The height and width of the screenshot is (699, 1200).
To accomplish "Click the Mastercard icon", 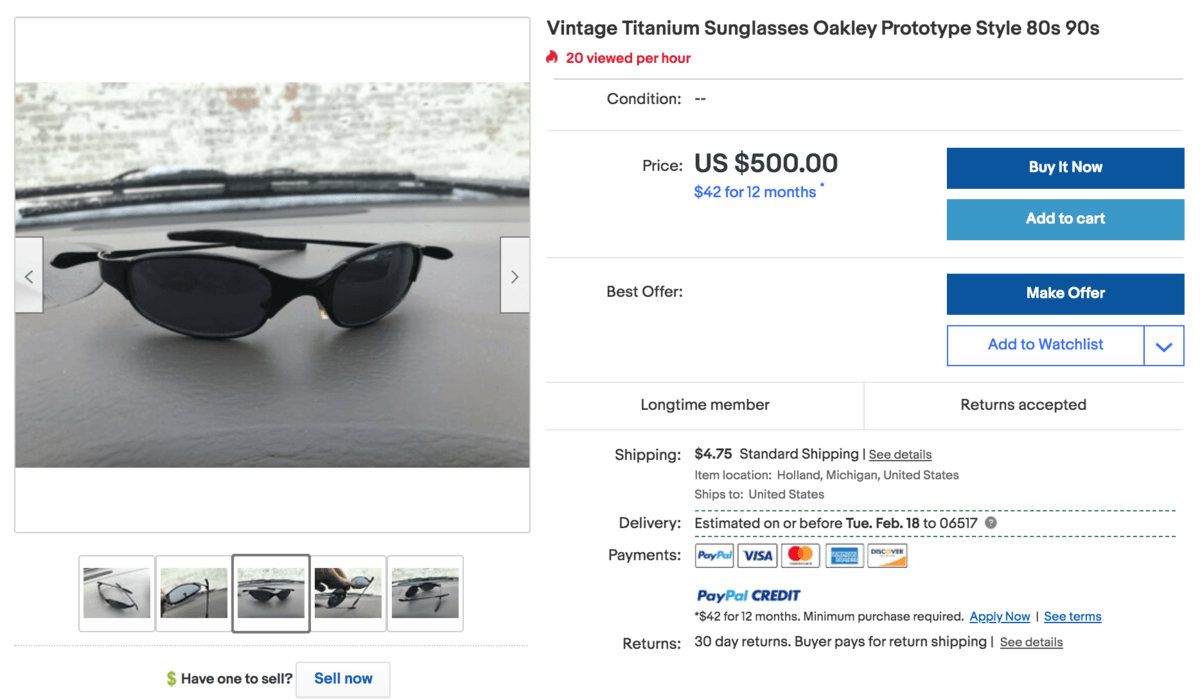I will 801,555.
